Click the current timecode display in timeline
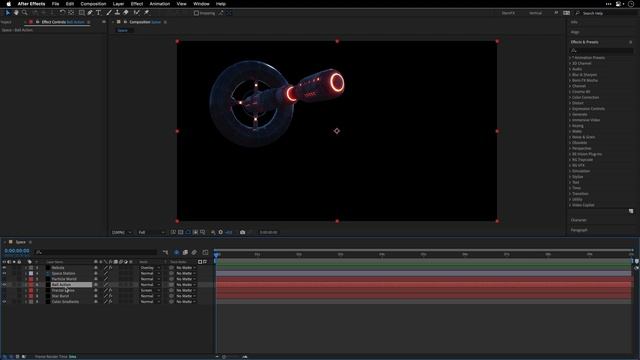Viewport: 640px width, 360px height. [x=17, y=251]
